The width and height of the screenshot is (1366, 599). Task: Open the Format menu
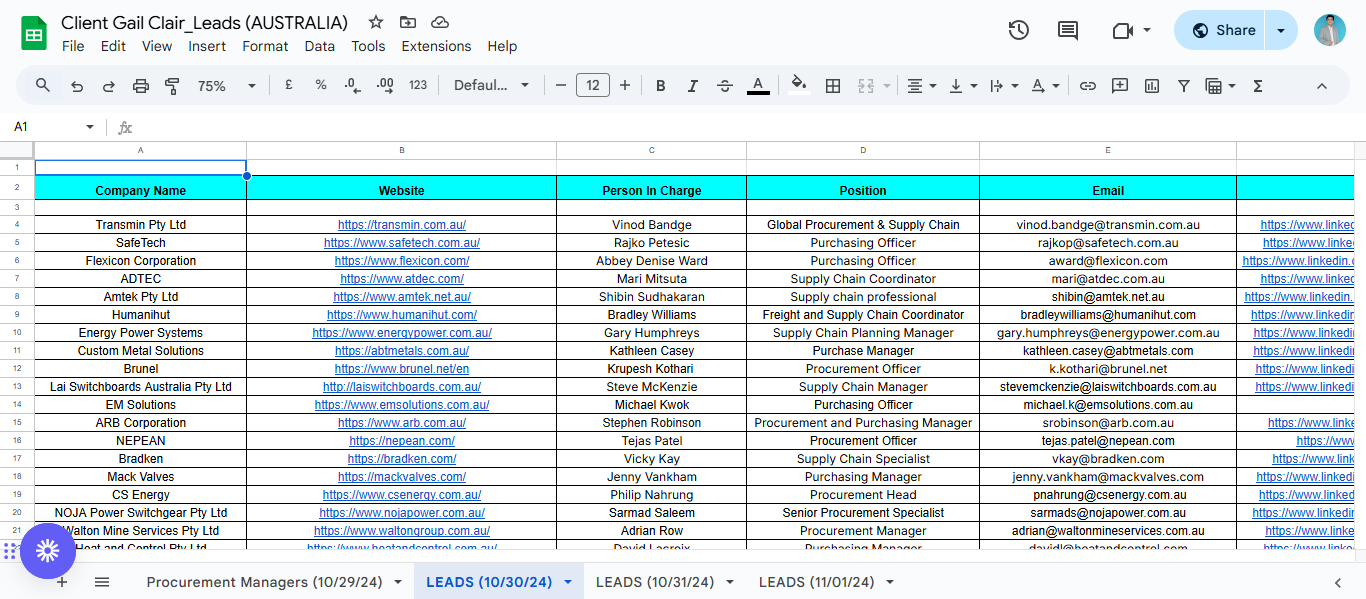coord(265,46)
